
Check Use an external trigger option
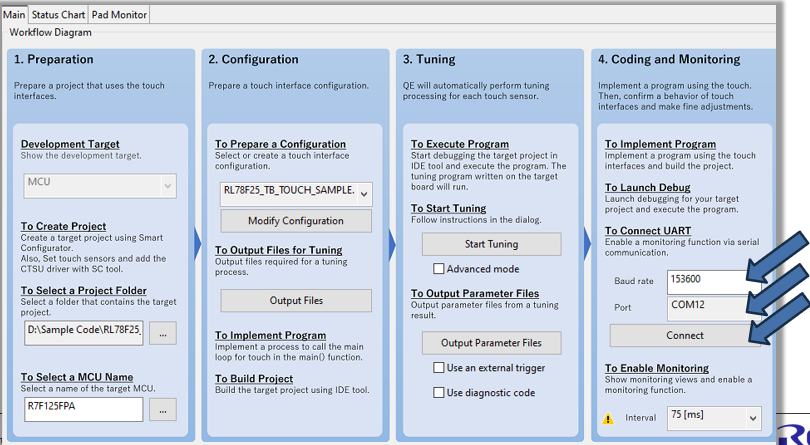(439, 368)
